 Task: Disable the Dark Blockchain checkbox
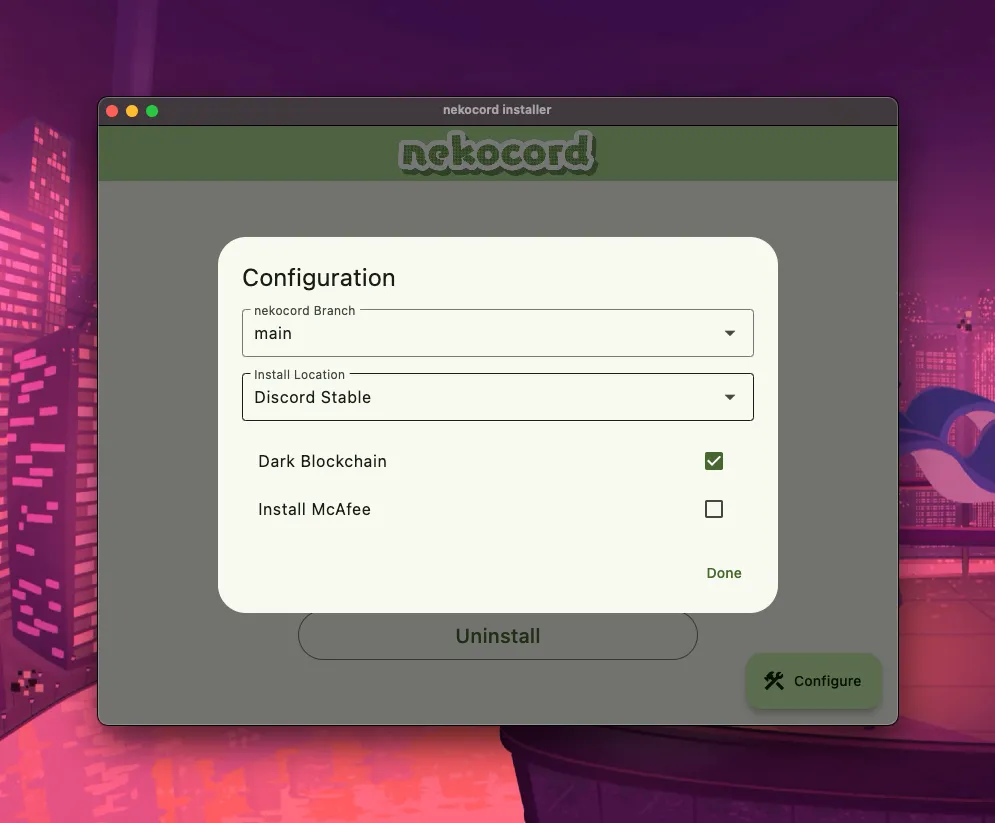point(713,461)
